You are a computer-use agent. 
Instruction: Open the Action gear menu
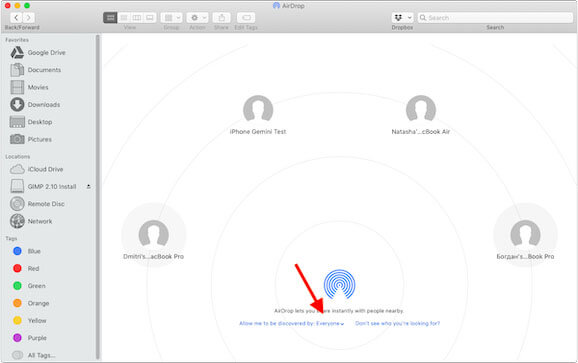point(197,17)
